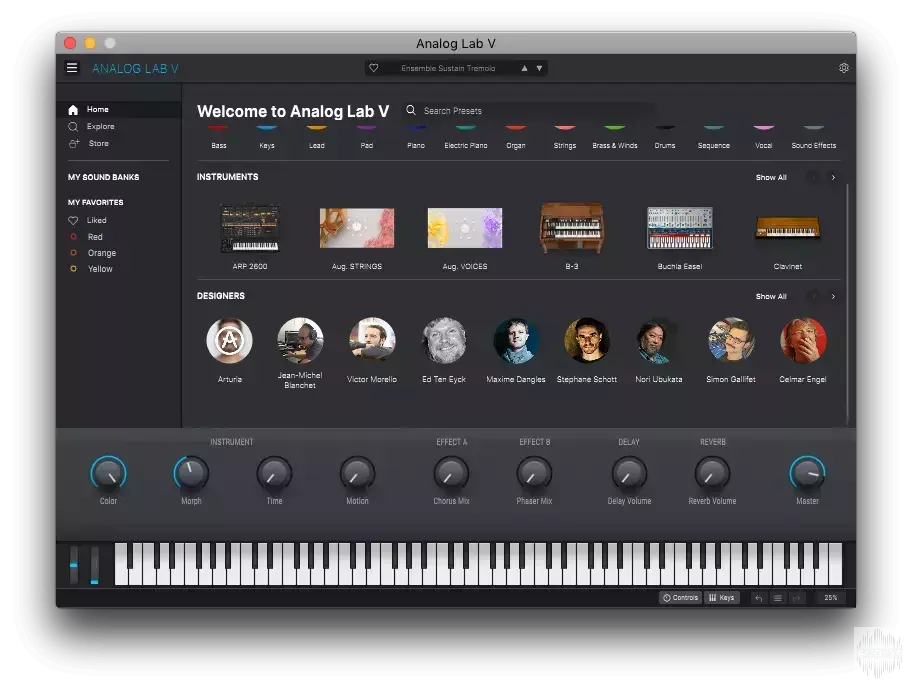The width and height of the screenshot is (912, 688).
Task: Select the Clavinet instrument
Action: (x=788, y=236)
